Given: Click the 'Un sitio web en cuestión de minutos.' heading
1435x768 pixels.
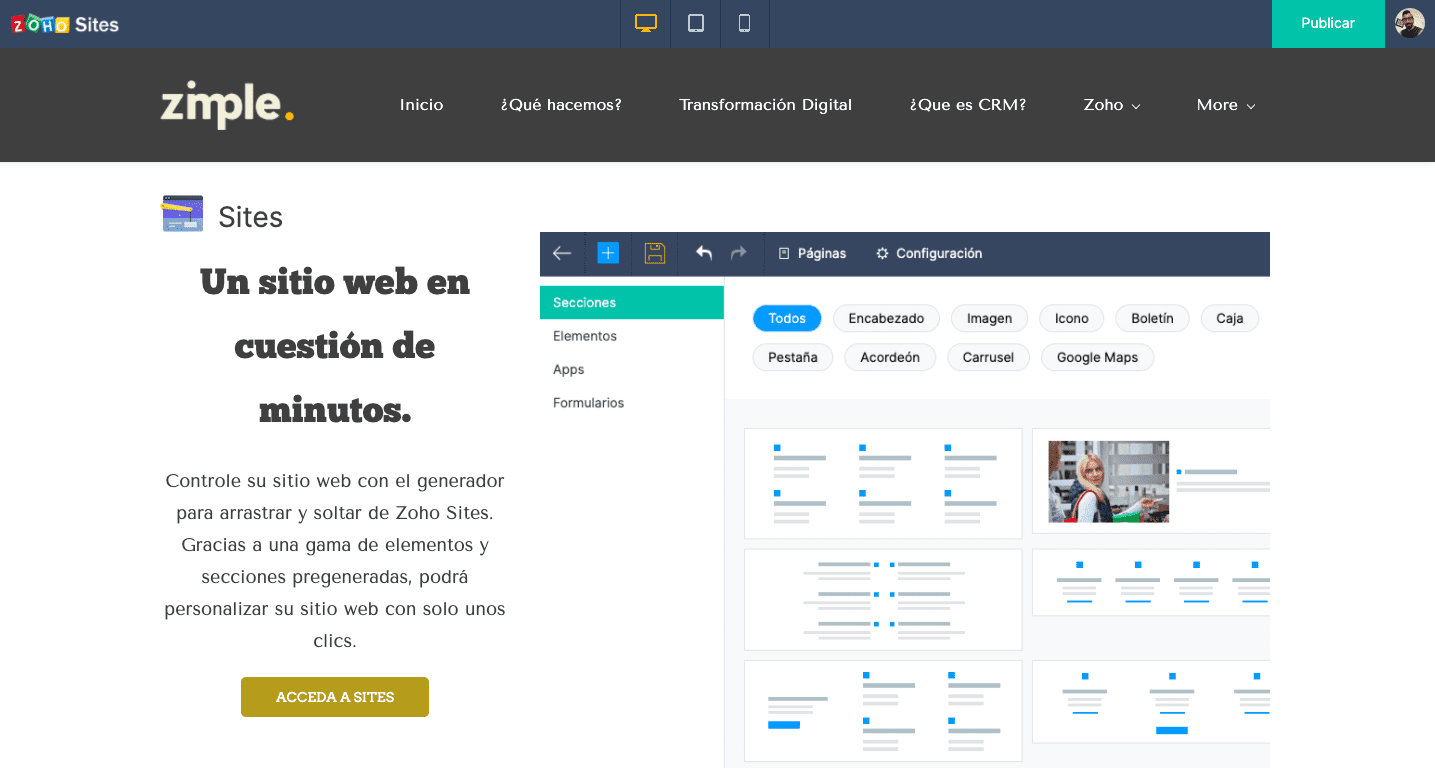Looking at the screenshot, I should [x=335, y=345].
